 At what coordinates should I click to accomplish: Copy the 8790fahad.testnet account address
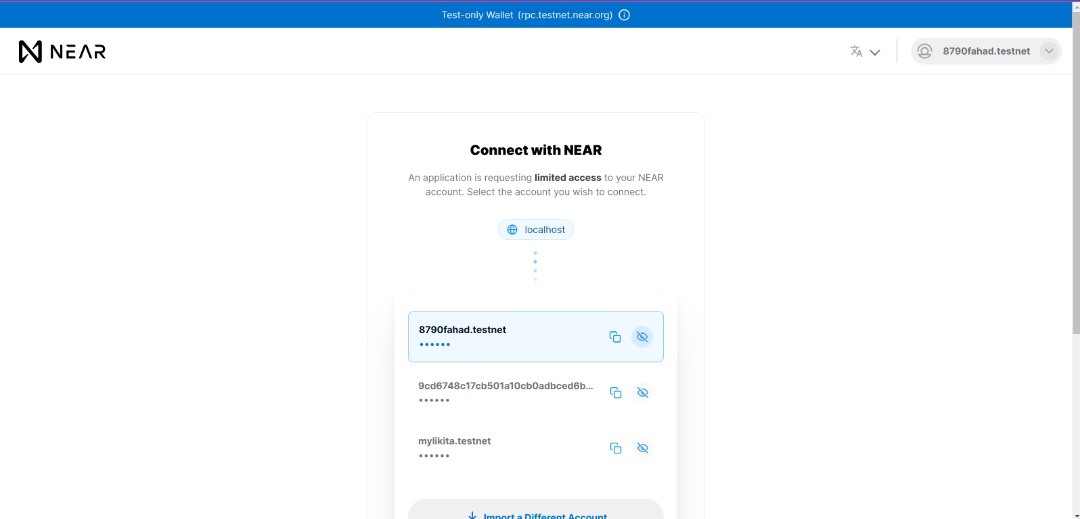[x=615, y=337]
